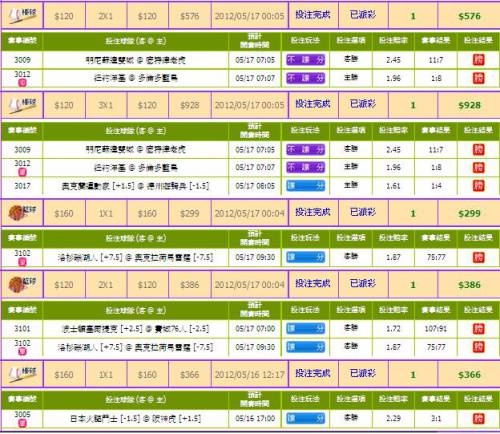Click the green $386 payout amount
Viewport: 500px width, 434px height.
click(x=469, y=285)
